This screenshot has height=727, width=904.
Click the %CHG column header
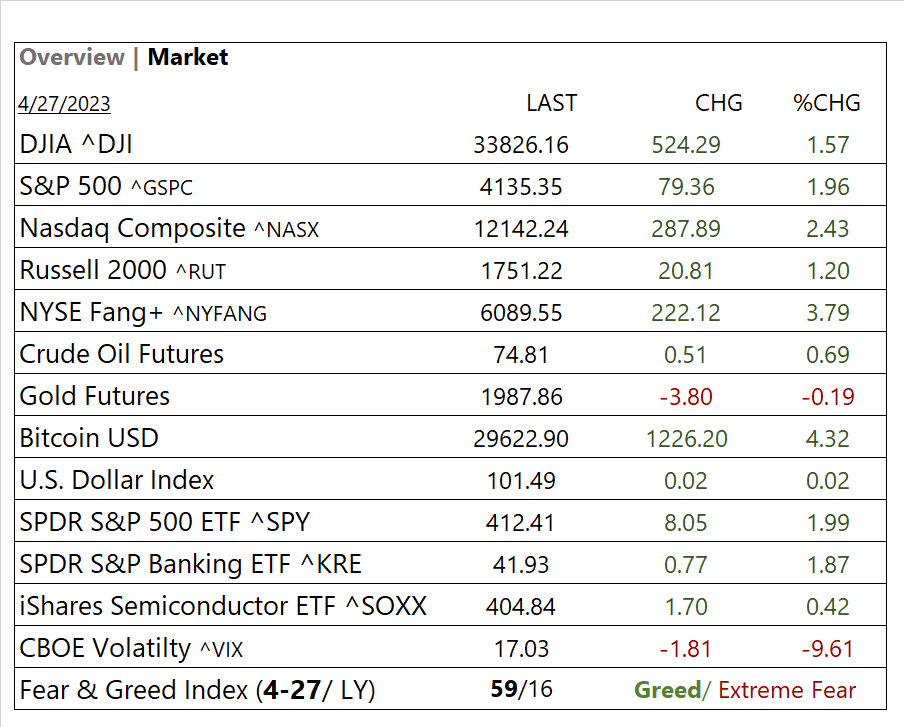pyautogui.click(x=827, y=103)
